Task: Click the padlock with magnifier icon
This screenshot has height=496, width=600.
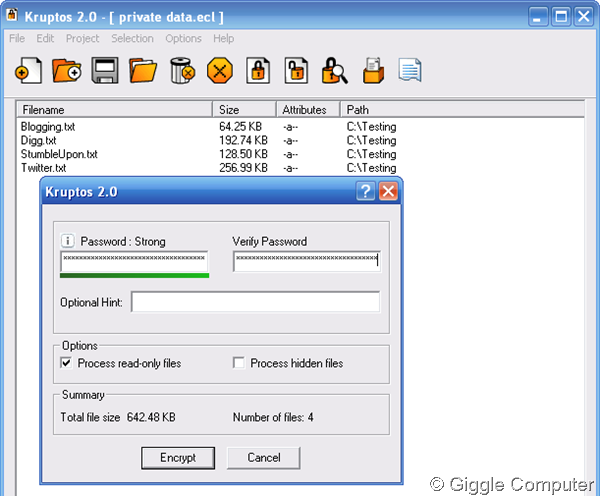Action: (335, 70)
